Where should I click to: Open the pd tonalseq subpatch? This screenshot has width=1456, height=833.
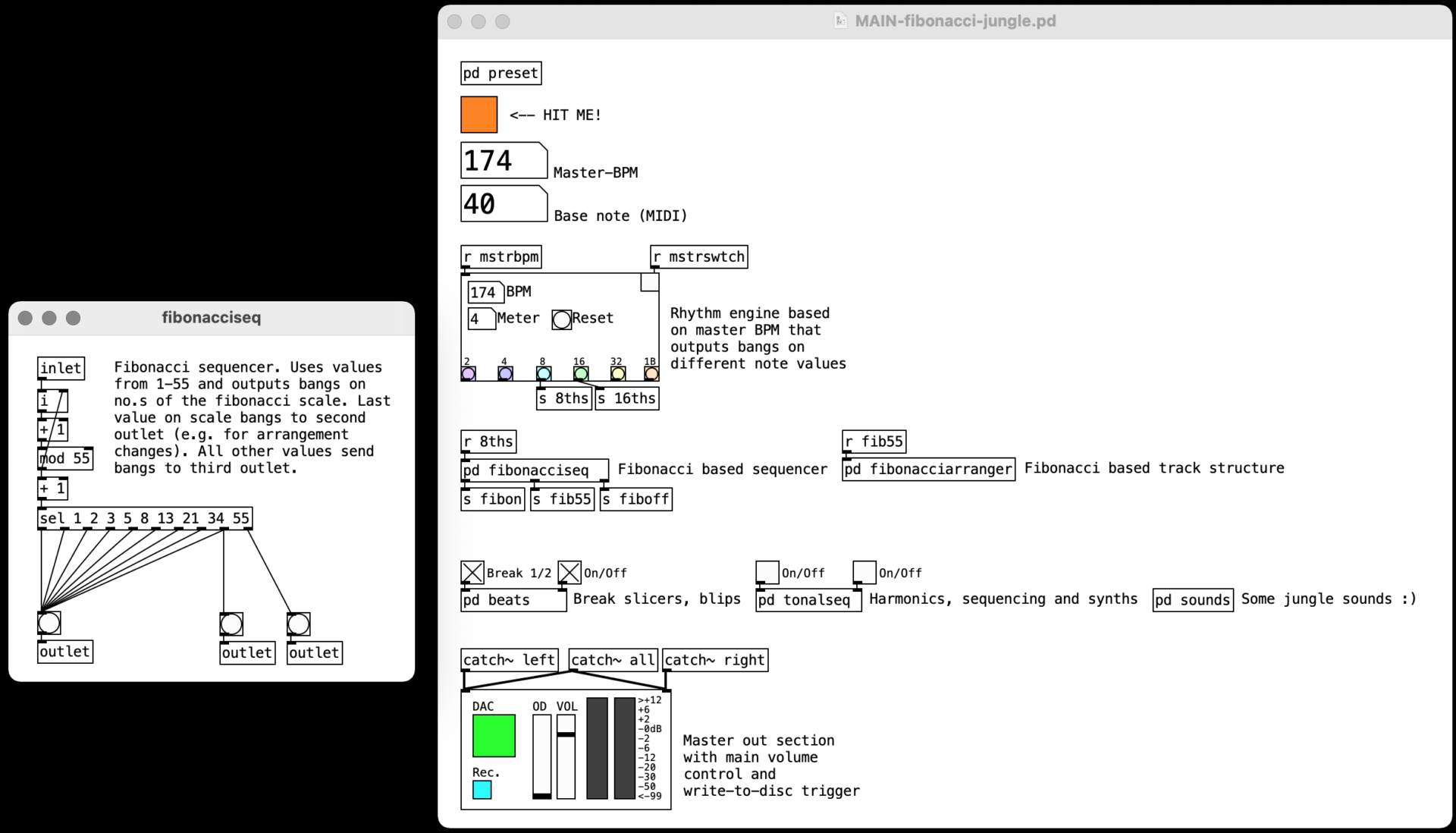pos(808,600)
